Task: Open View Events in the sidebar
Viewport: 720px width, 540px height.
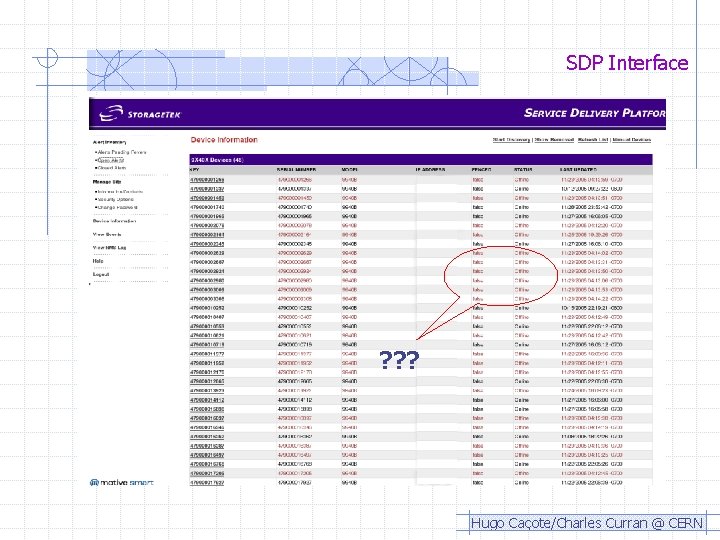Action: pyautogui.click(x=107, y=234)
